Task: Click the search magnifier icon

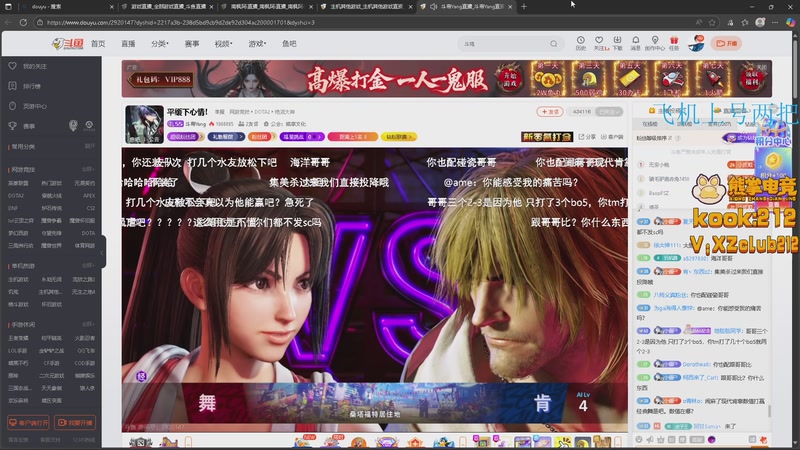Action: (554, 44)
